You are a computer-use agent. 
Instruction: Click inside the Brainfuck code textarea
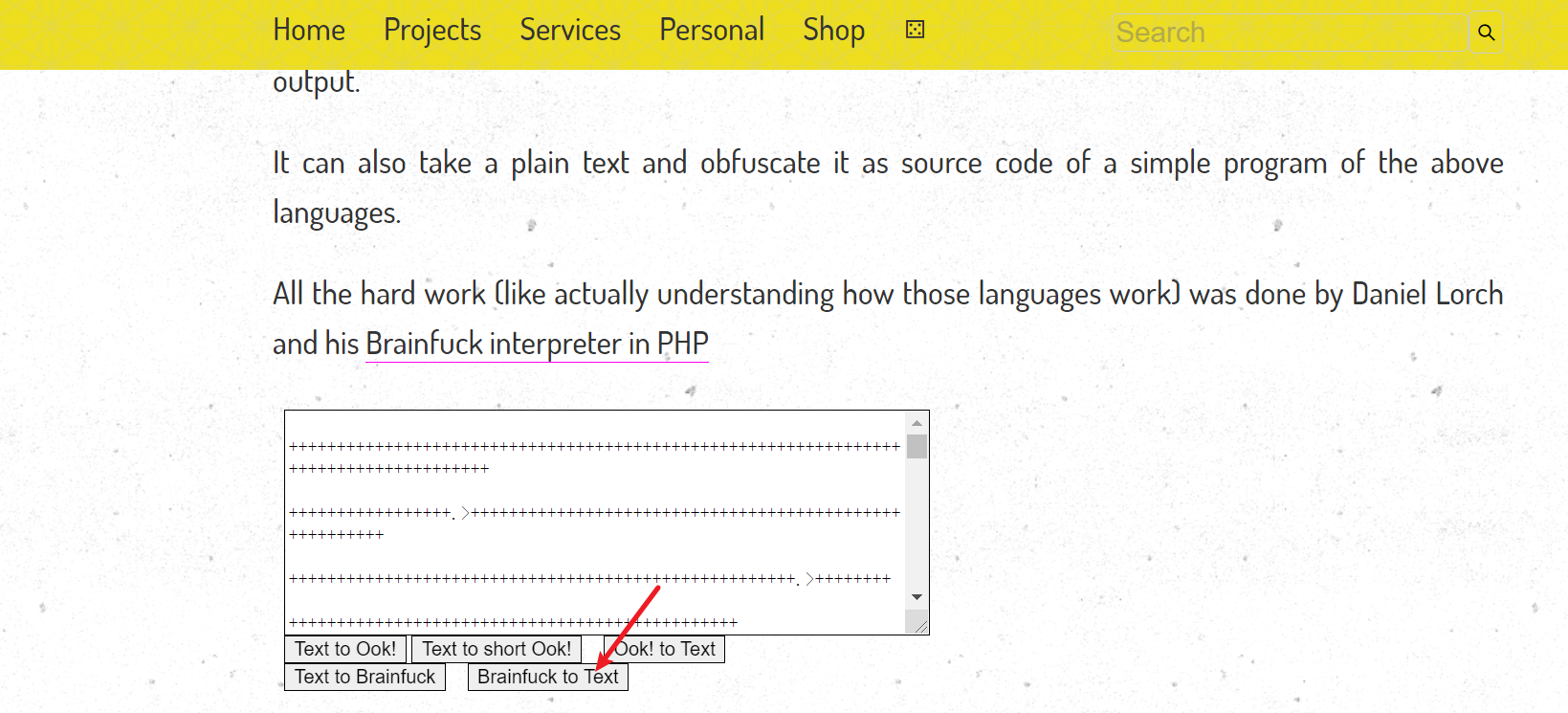click(595, 523)
